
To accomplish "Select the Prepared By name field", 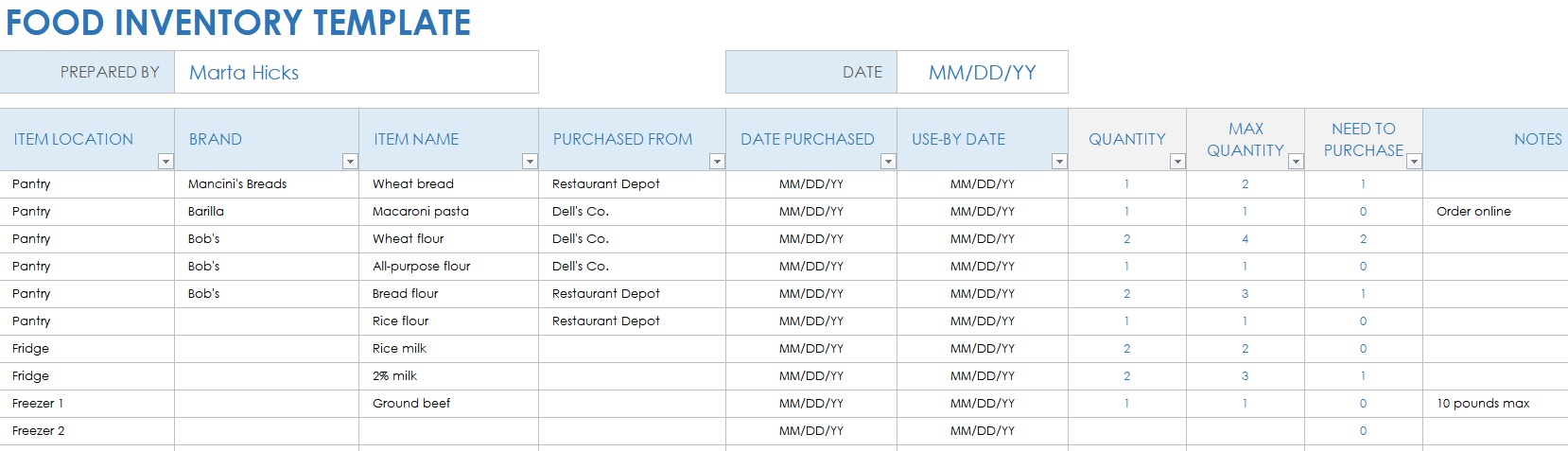I will click(356, 73).
